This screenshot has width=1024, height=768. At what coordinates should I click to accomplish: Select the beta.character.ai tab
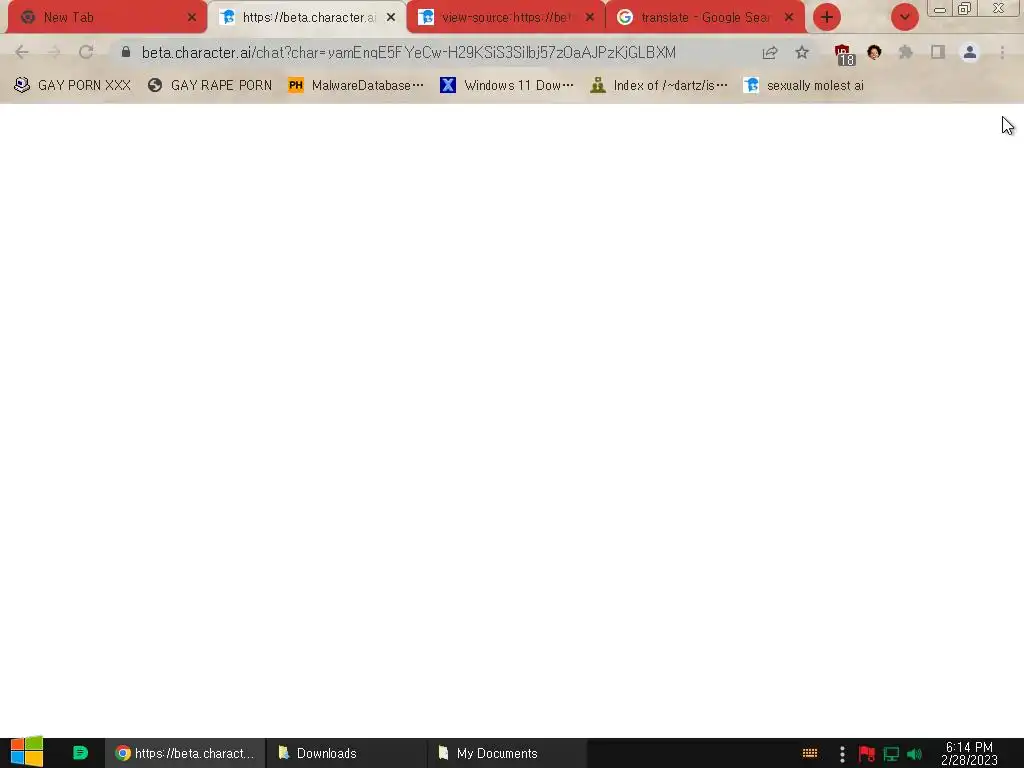point(309,18)
